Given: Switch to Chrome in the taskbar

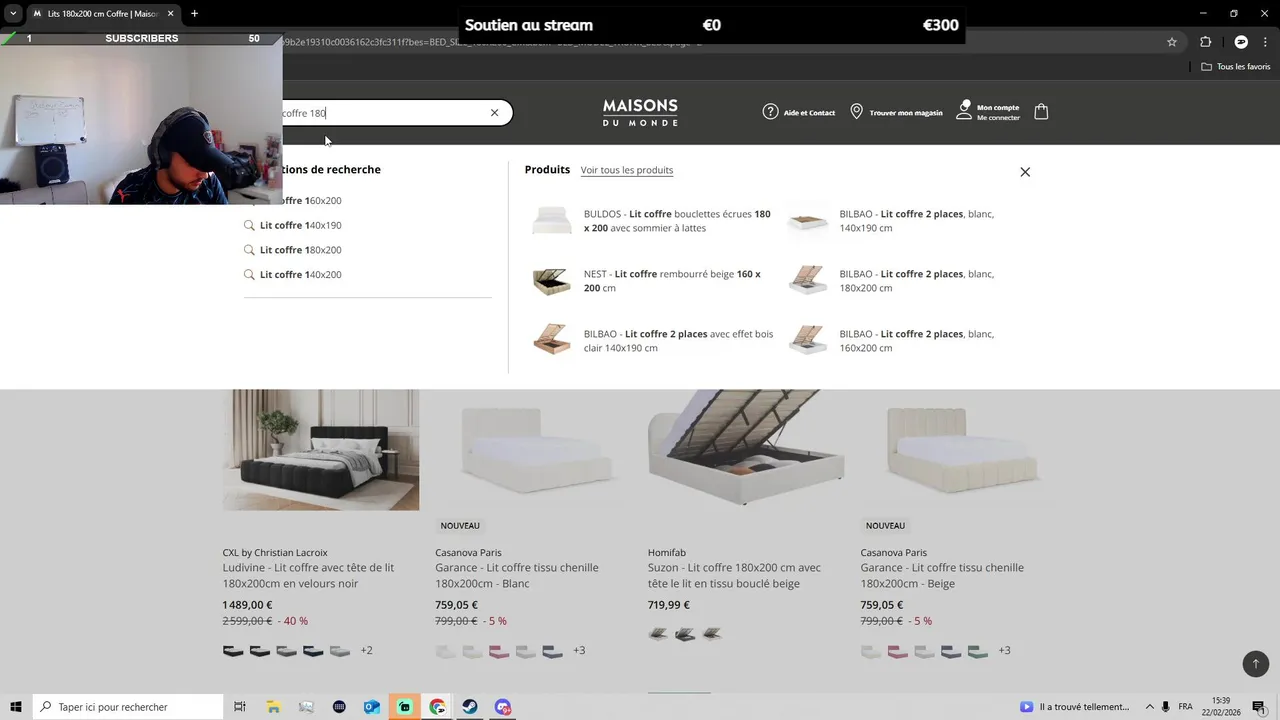Looking at the screenshot, I should tap(437, 707).
